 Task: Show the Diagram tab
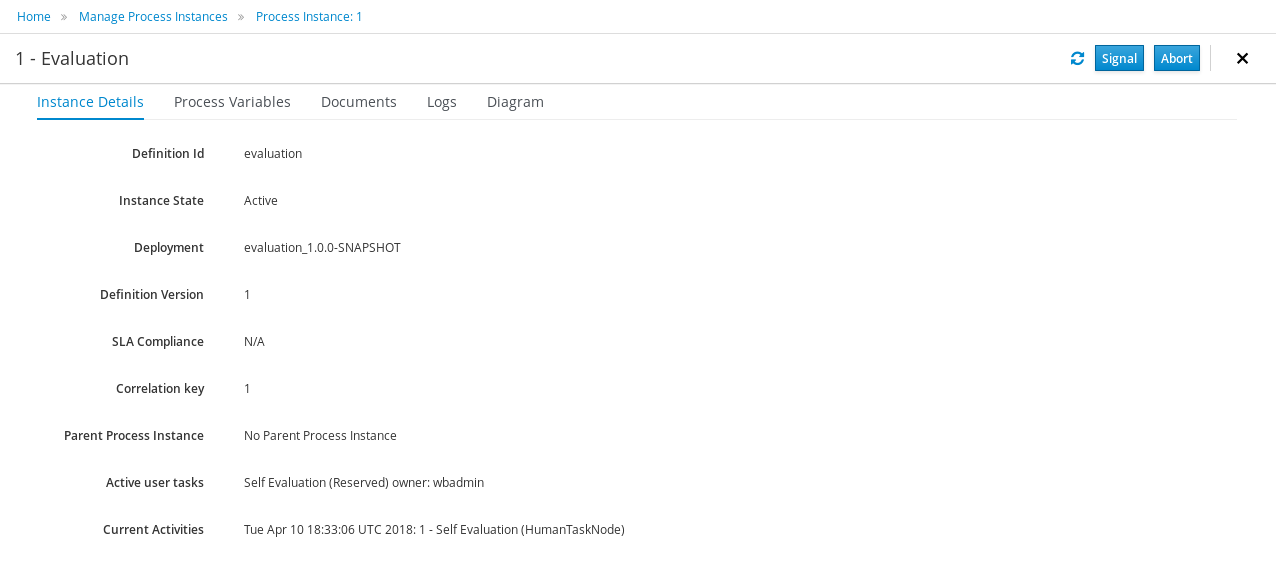coord(515,102)
